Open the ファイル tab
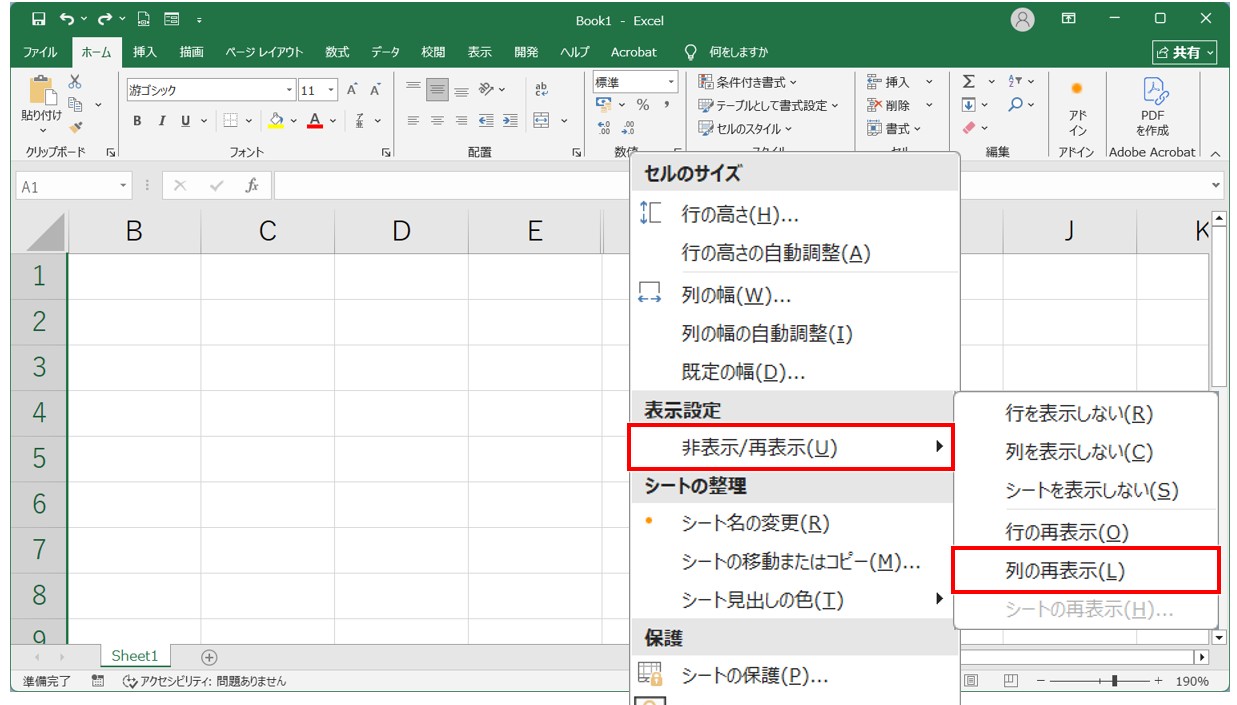Image resolution: width=1237 pixels, height=705 pixels. pyautogui.click(x=40, y=52)
